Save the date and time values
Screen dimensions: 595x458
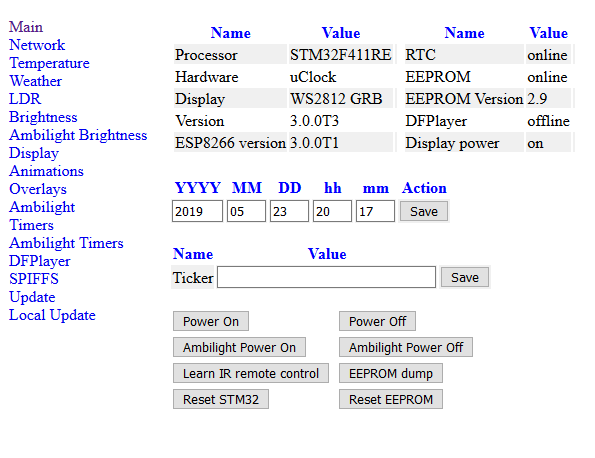[x=424, y=211]
